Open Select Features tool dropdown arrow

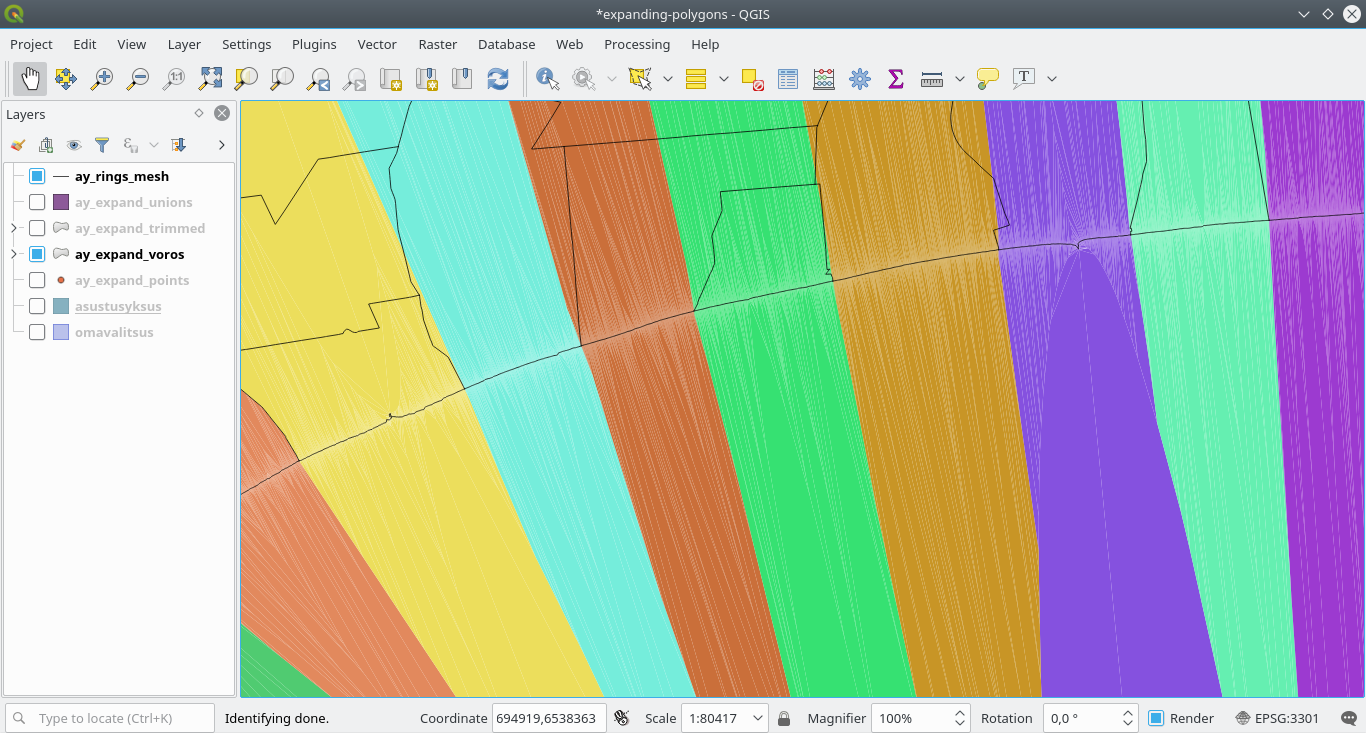click(667, 78)
